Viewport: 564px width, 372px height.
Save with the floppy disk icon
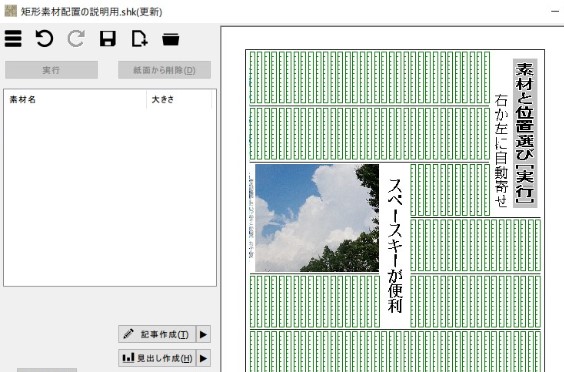108,38
